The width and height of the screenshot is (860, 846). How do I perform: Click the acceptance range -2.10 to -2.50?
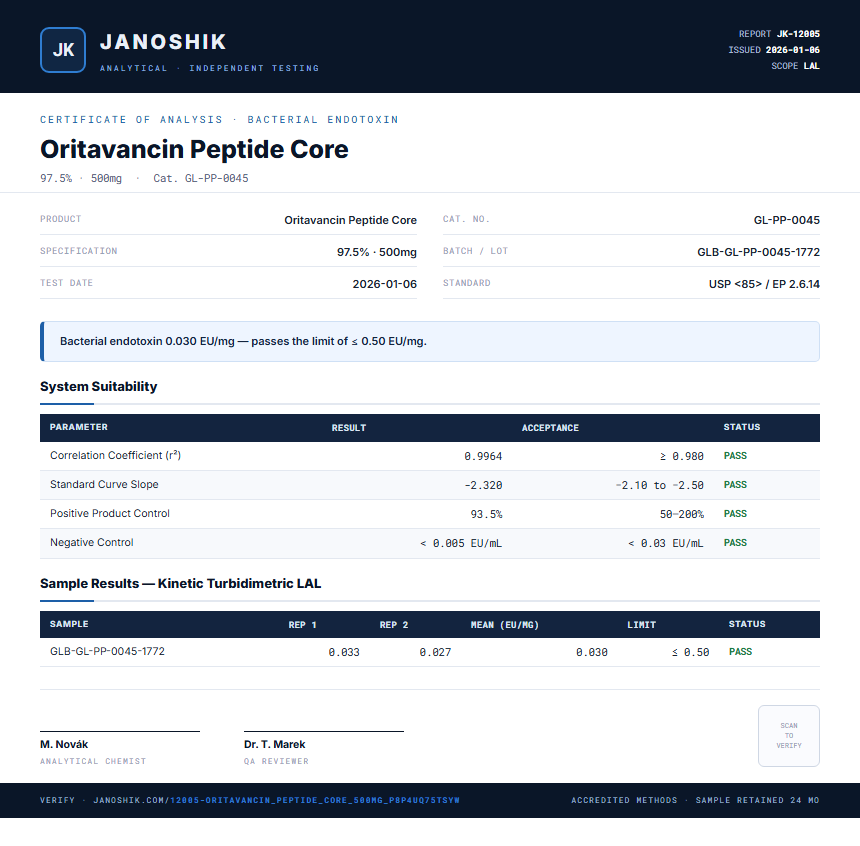click(660, 486)
